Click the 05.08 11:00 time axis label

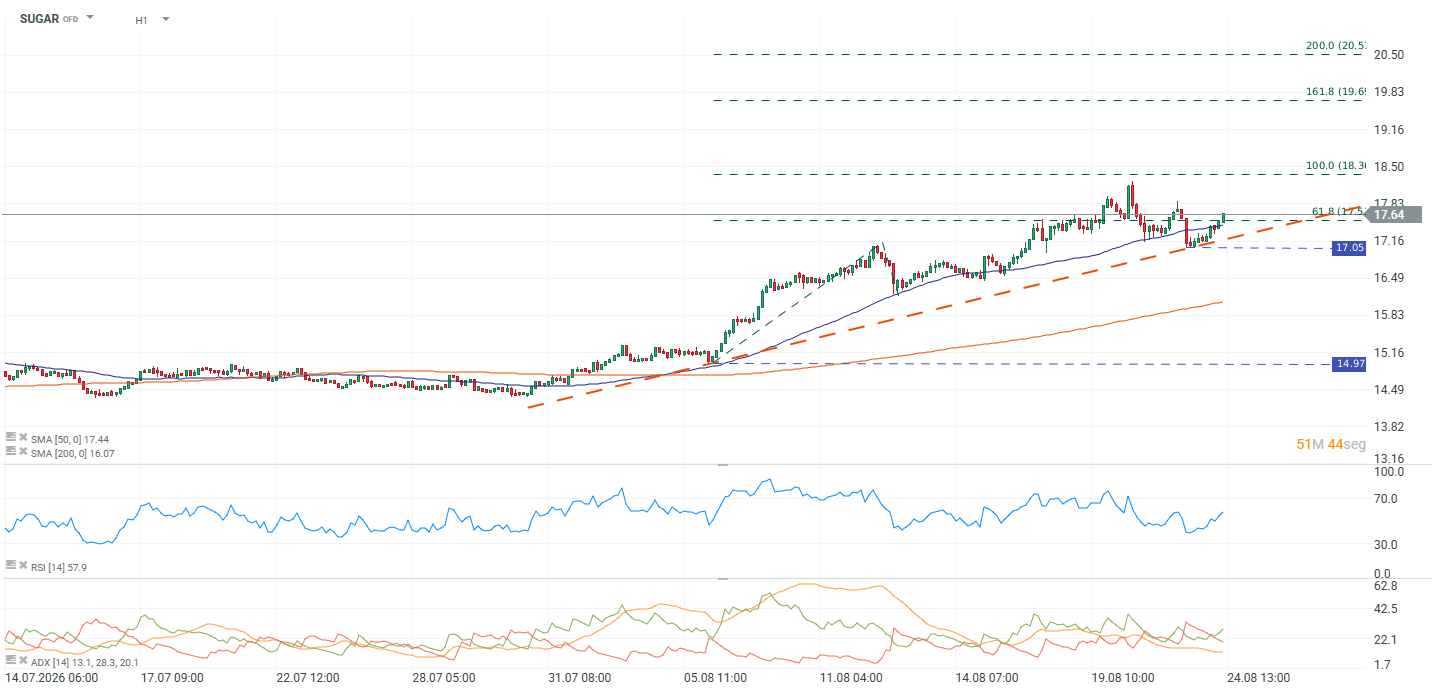[x=715, y=678]
